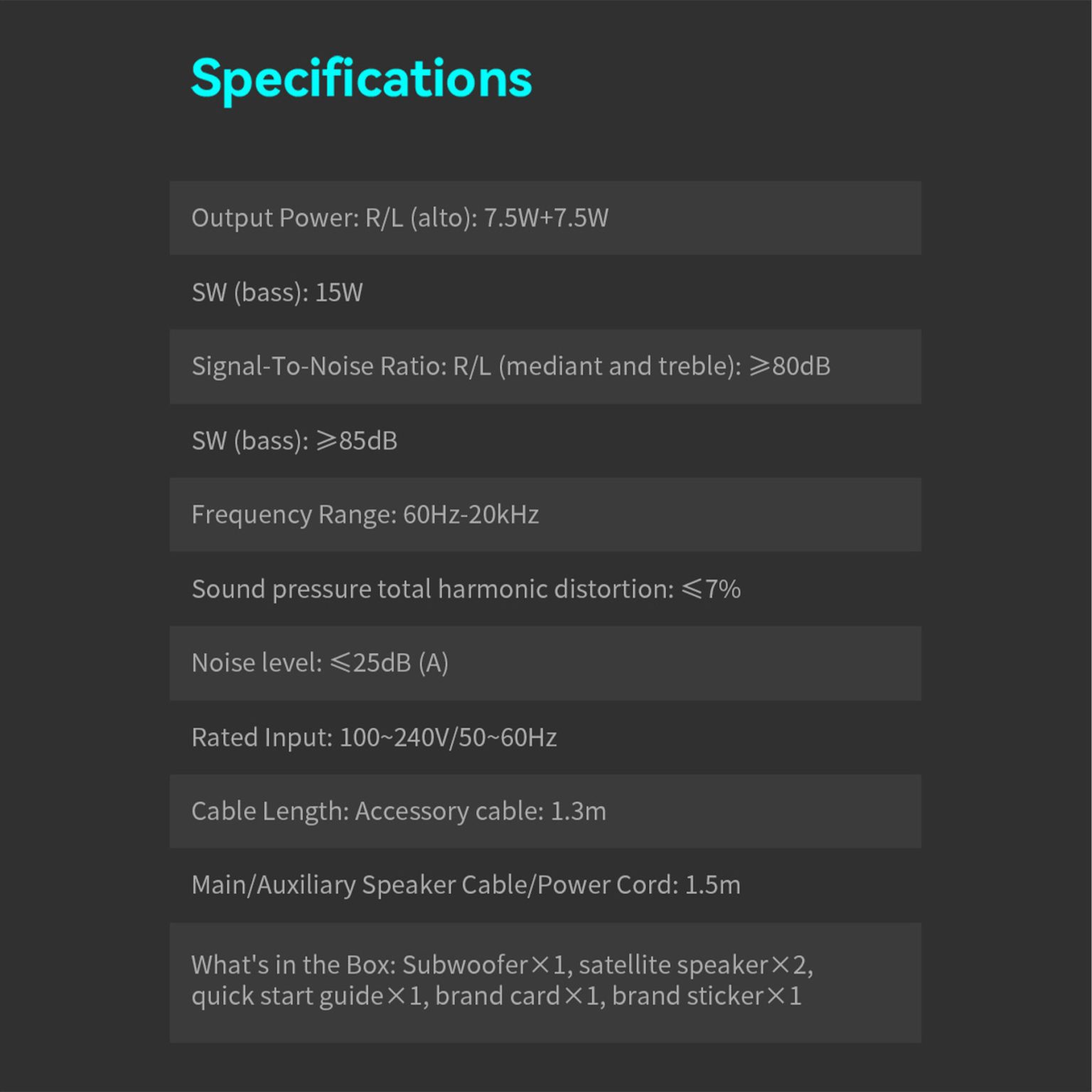Click the 'Noise level' row

coord(320,663)
